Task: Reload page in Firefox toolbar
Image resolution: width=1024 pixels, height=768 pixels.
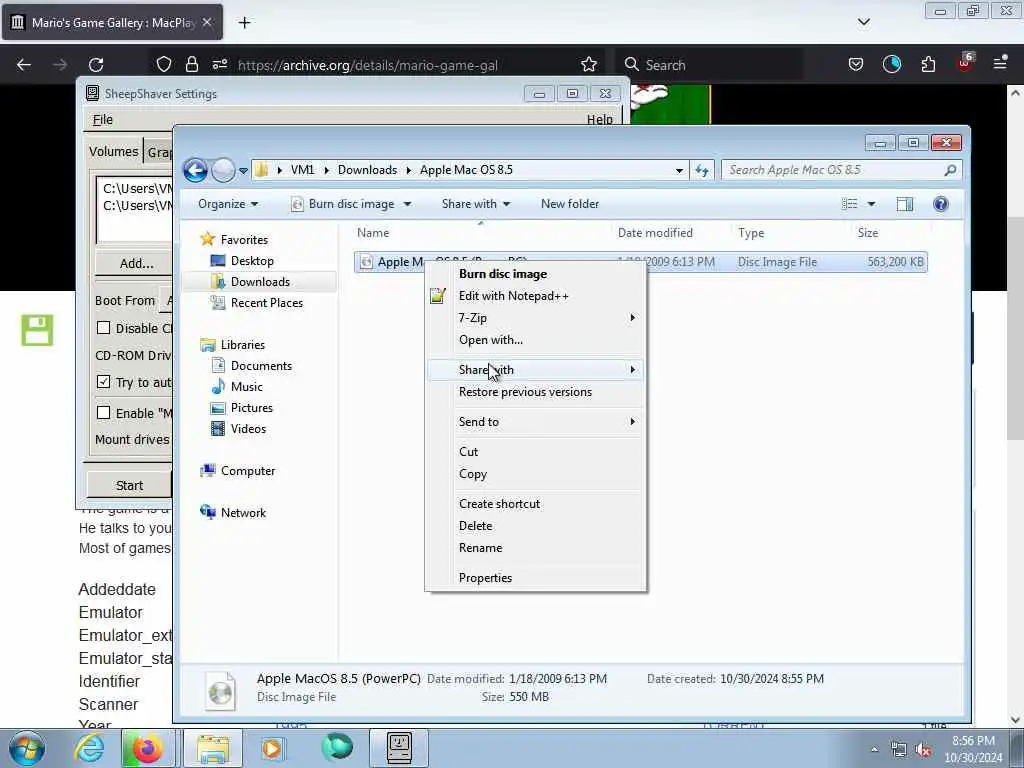Action: coord(96,65)
